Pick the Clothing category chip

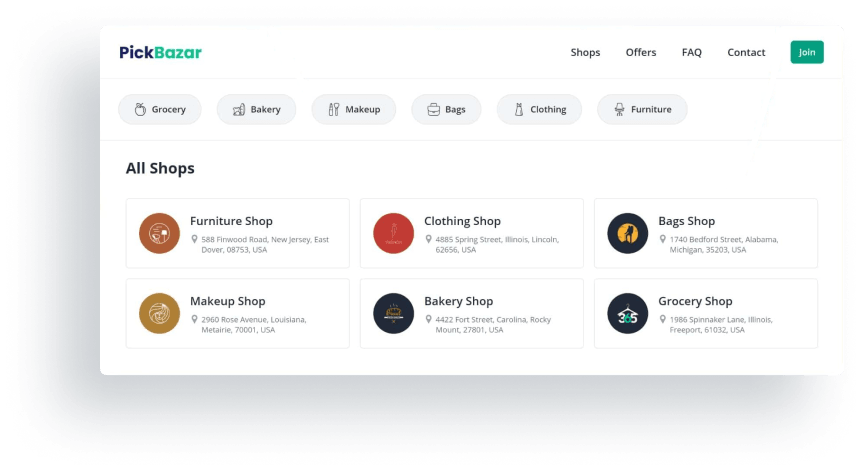coord(539,109)
